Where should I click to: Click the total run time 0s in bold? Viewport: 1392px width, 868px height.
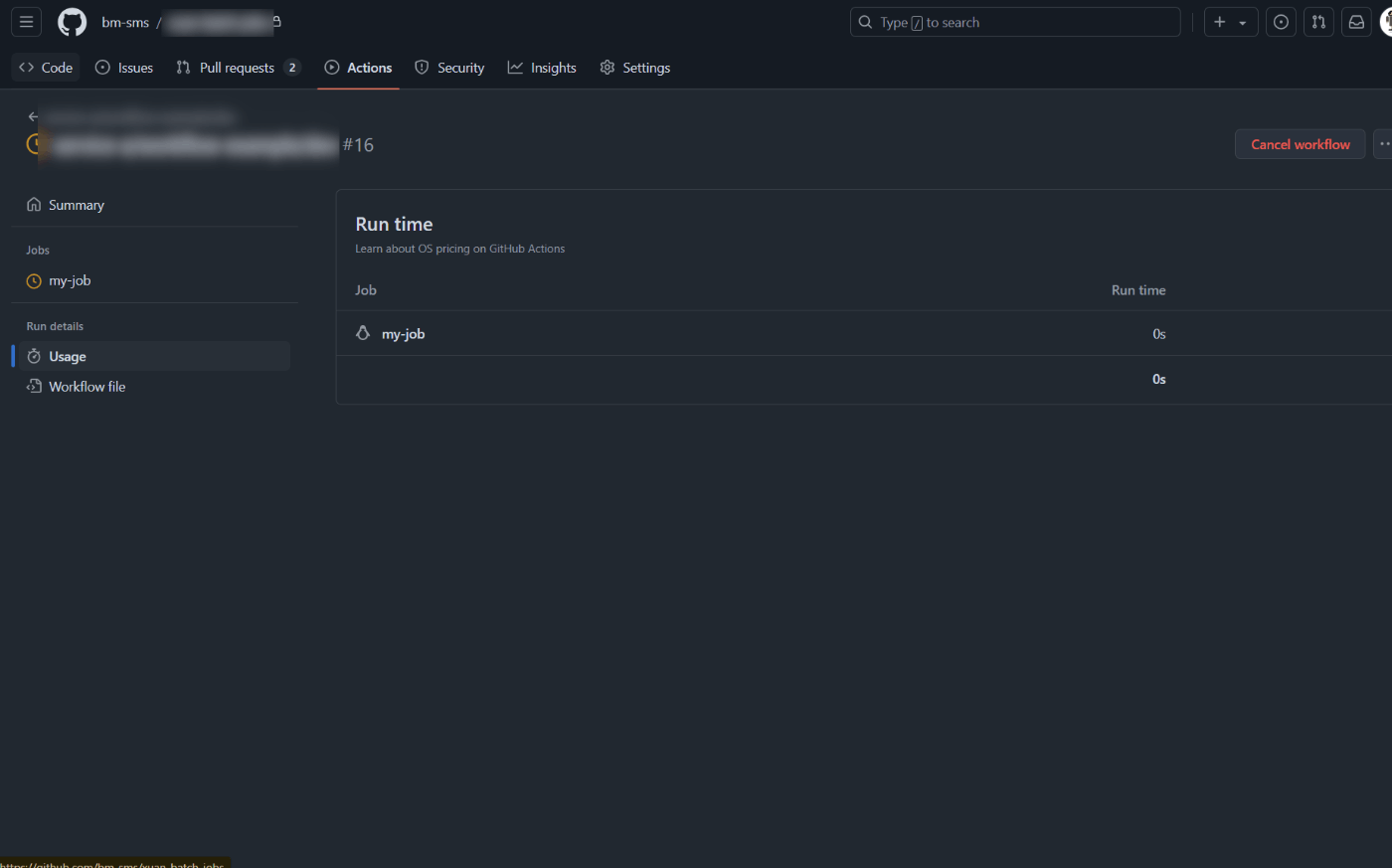[1159, 379]
